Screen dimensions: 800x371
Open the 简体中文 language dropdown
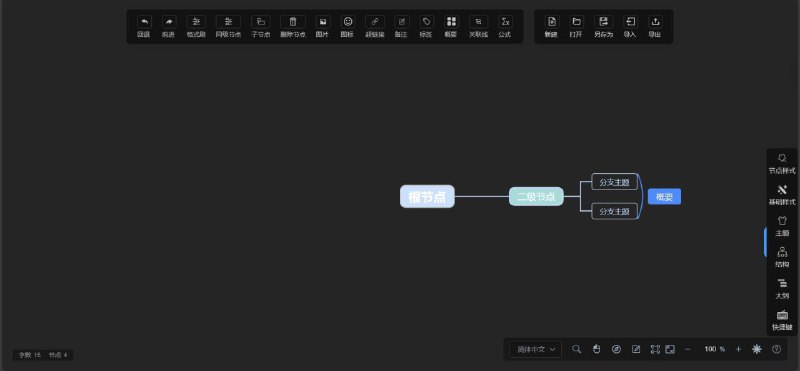(536, 350)
